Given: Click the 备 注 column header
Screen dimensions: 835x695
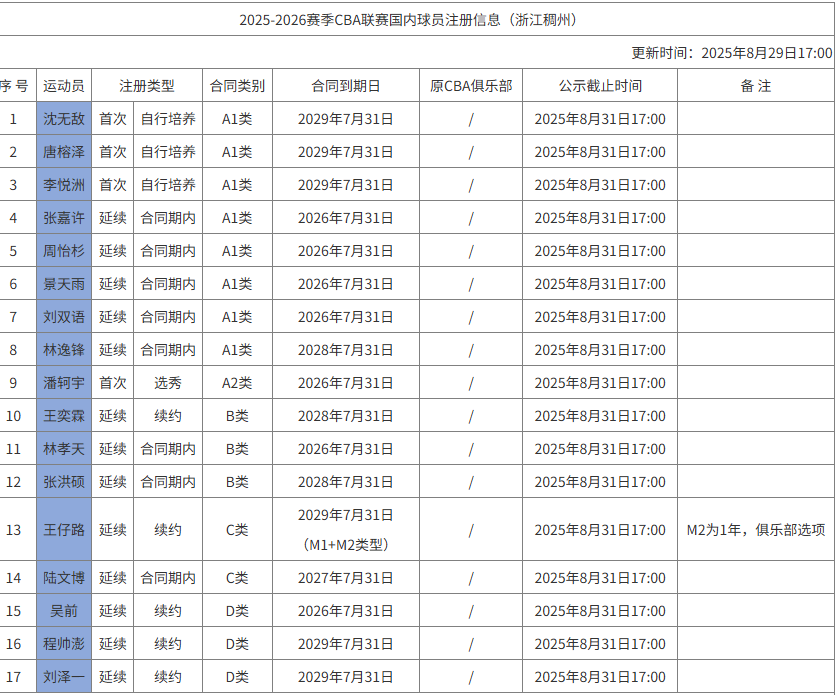Looking at the screenshot, I should (x=756, y=86).
